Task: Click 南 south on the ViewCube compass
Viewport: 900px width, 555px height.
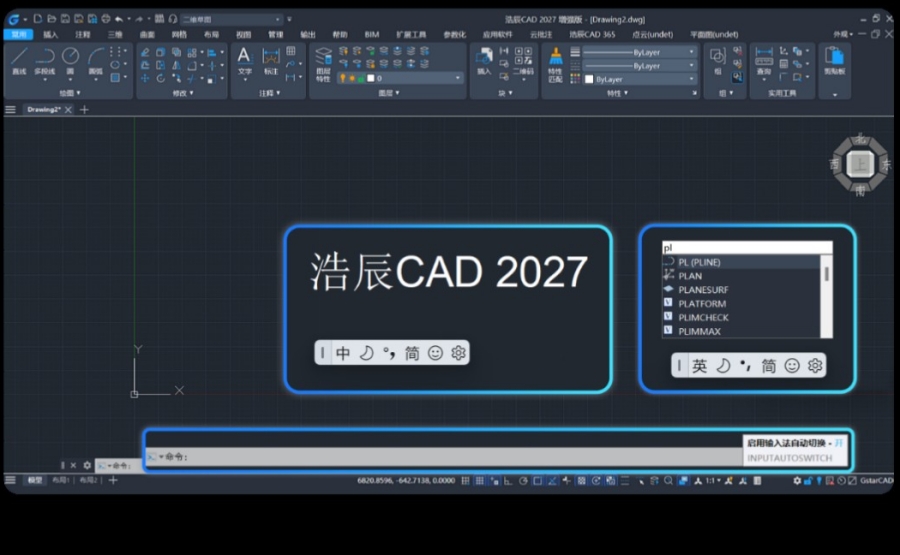Action: 860,190
